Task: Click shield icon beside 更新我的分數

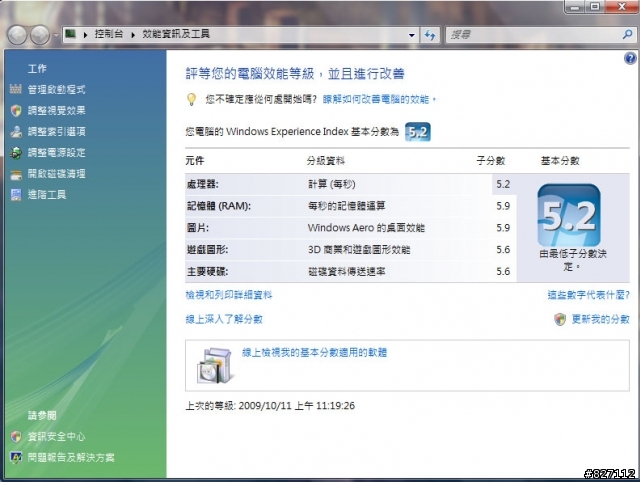Action: 560,319
